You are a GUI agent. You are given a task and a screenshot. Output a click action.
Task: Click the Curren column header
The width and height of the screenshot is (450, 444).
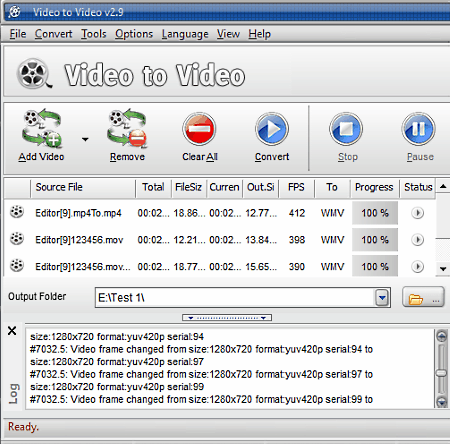[224, 187]
